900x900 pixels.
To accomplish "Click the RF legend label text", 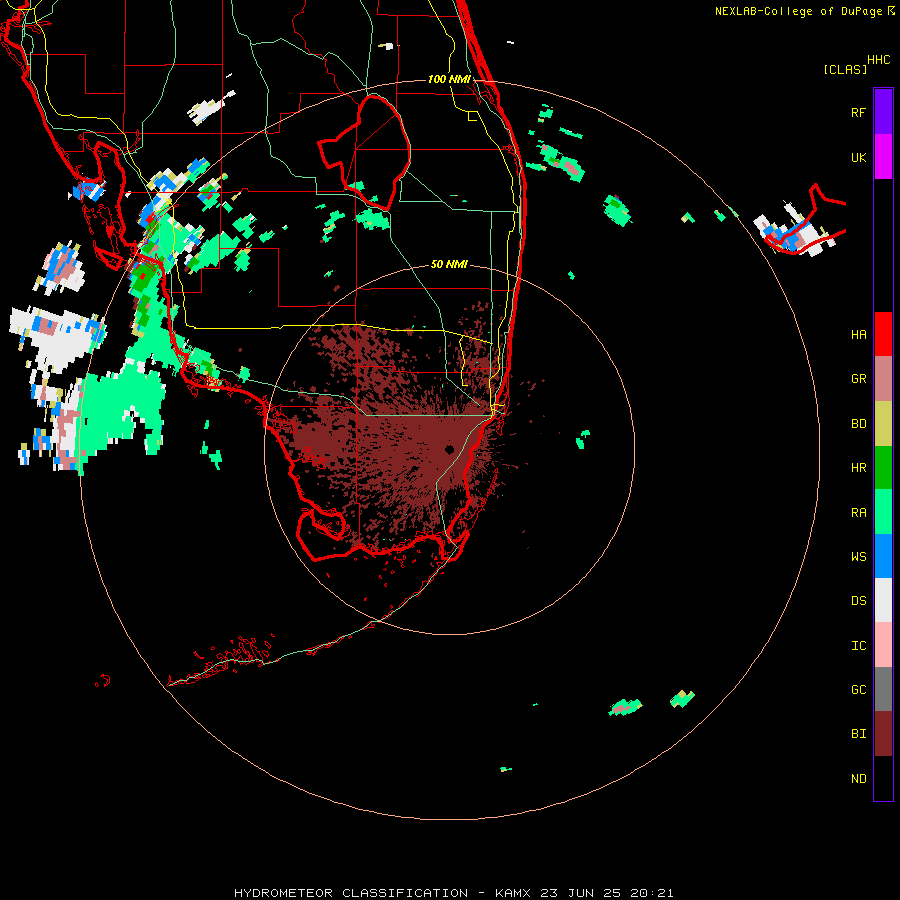I will (x=858, y=112).
